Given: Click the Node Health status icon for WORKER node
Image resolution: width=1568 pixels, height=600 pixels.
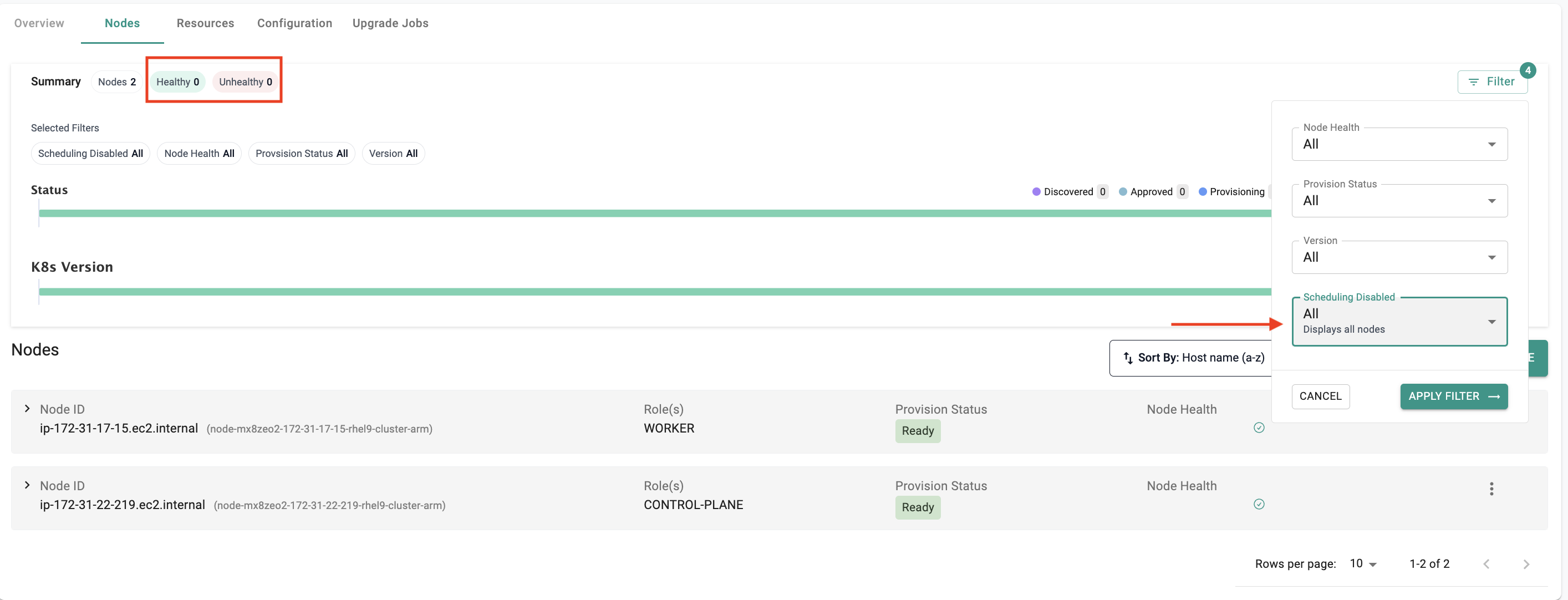Looking at the screenshot, I should tap(1259, 428).
